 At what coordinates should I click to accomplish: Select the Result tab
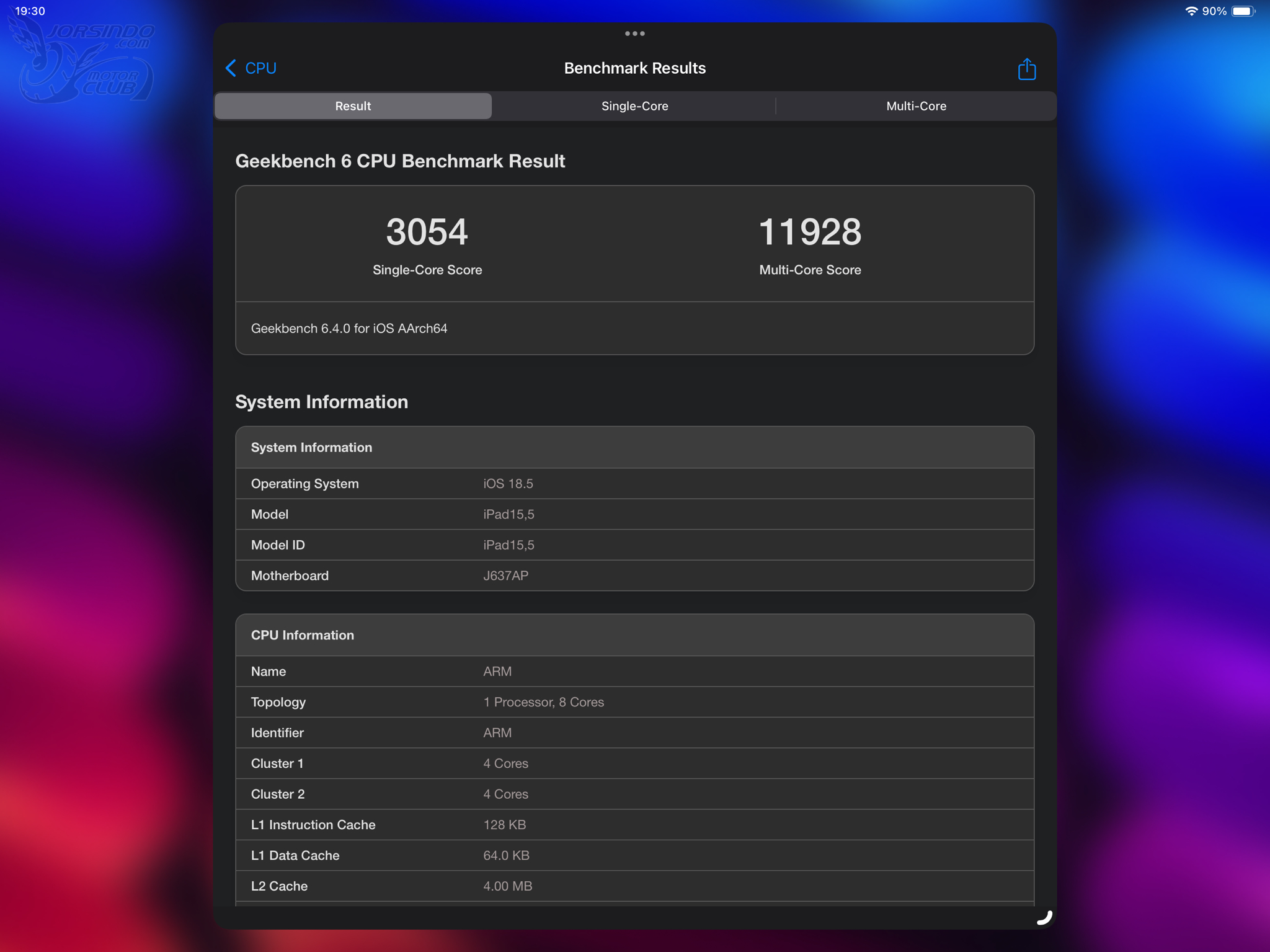pos(353,106)
